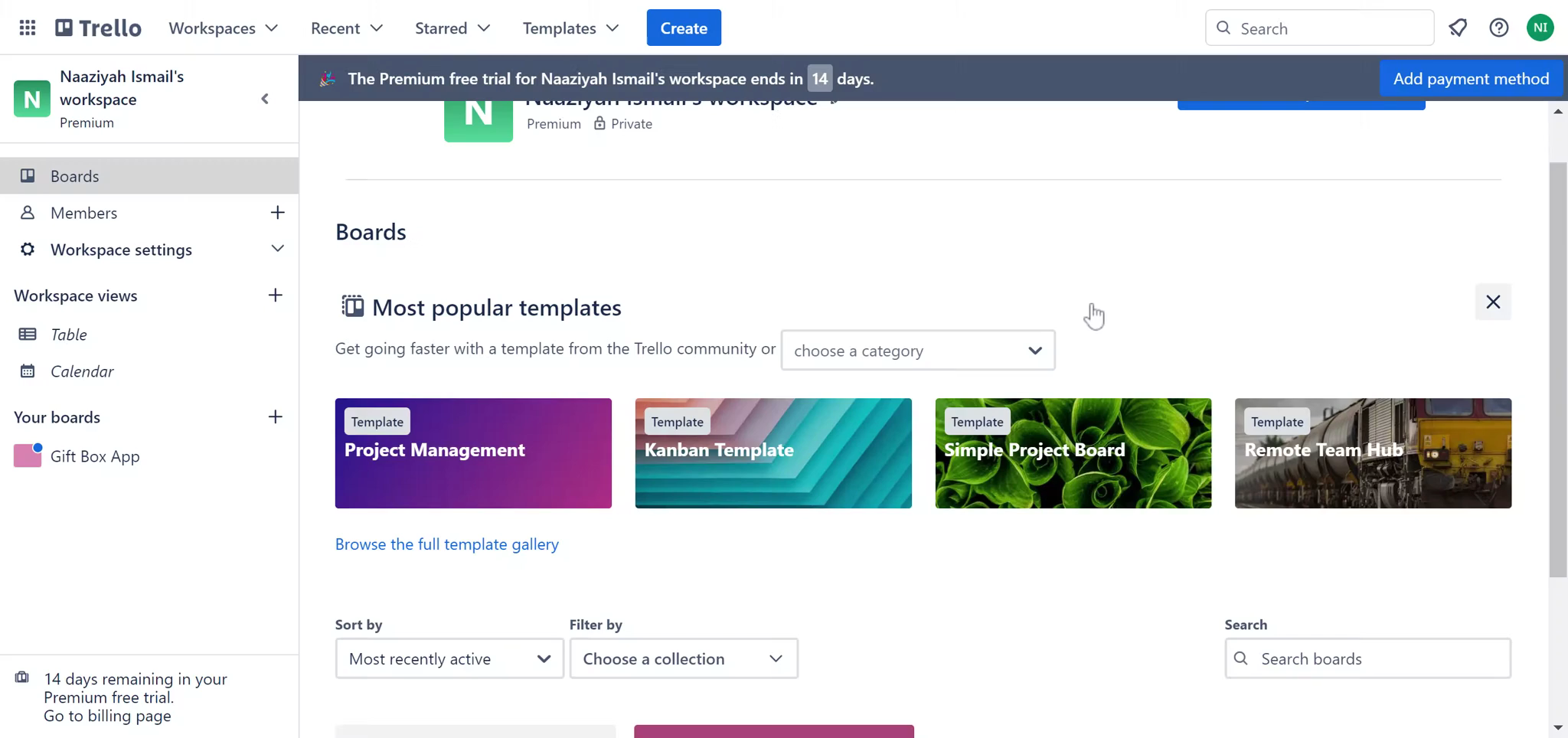
Task: Click the Table view icon
Action: tap(28, 335)
